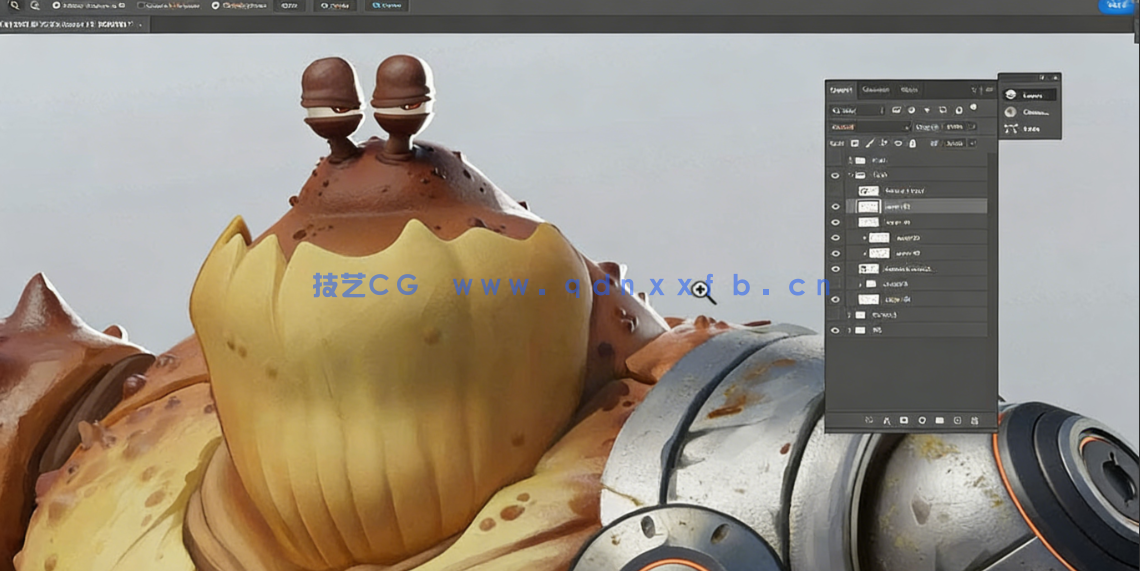
Task: Filter layers by shape layers icon
Action: tap(943, 110)
